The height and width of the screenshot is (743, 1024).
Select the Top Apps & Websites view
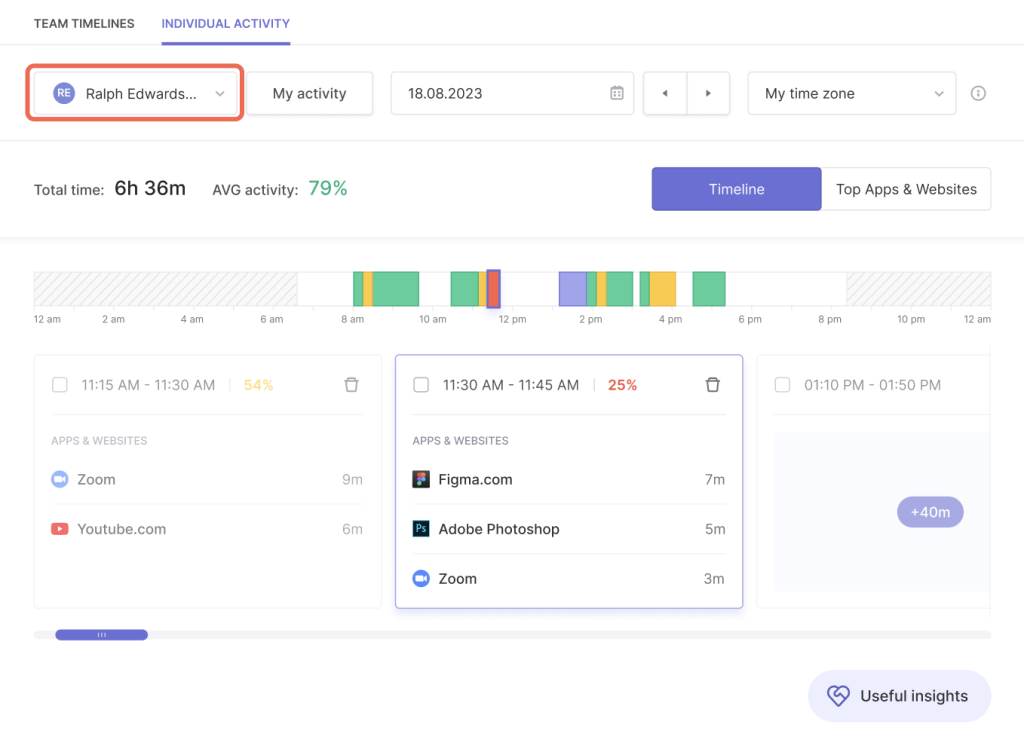click(905, 189)
